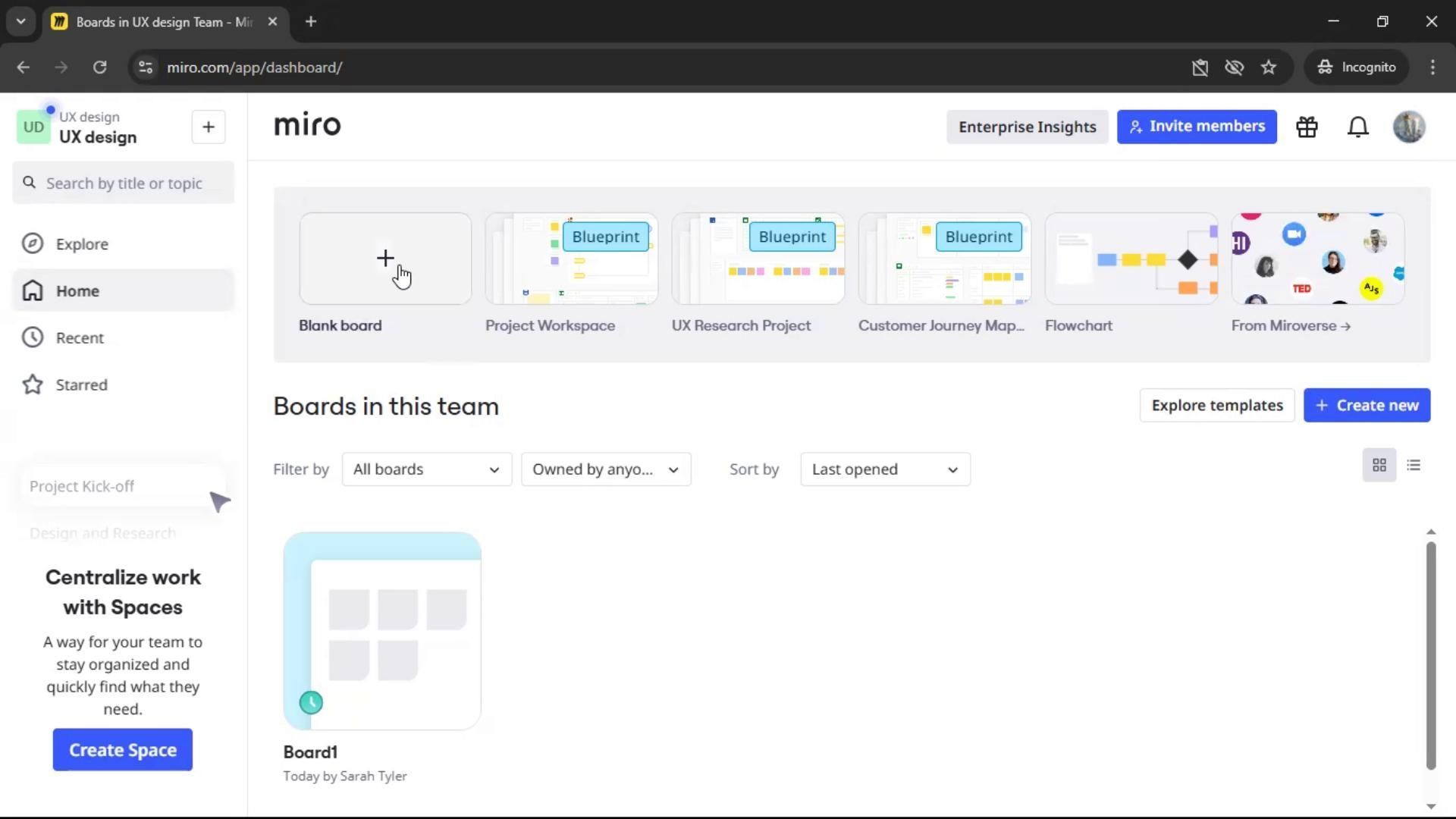Click the Invite members button
1456x819 pixels.
[1196, 127]
